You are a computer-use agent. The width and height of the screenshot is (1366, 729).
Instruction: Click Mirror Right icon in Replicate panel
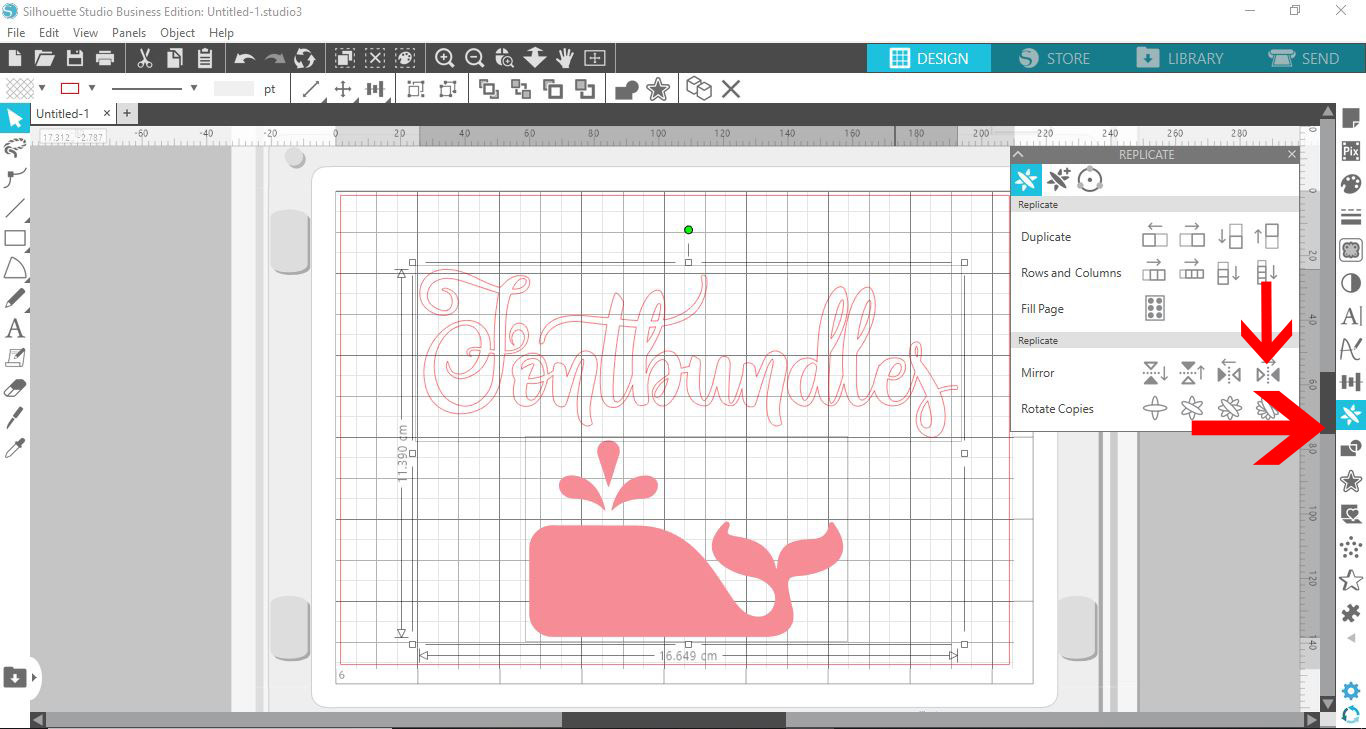(x=1268, y=373)
